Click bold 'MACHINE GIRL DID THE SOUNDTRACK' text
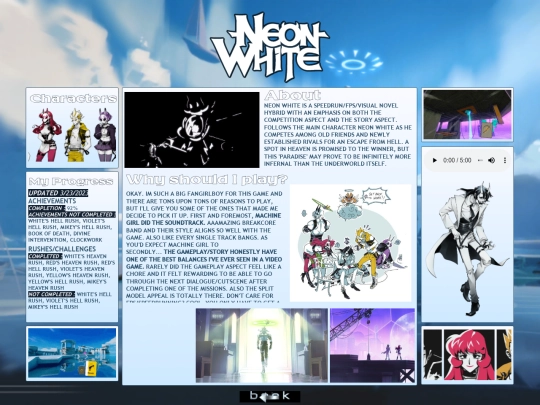 (204, 219)
